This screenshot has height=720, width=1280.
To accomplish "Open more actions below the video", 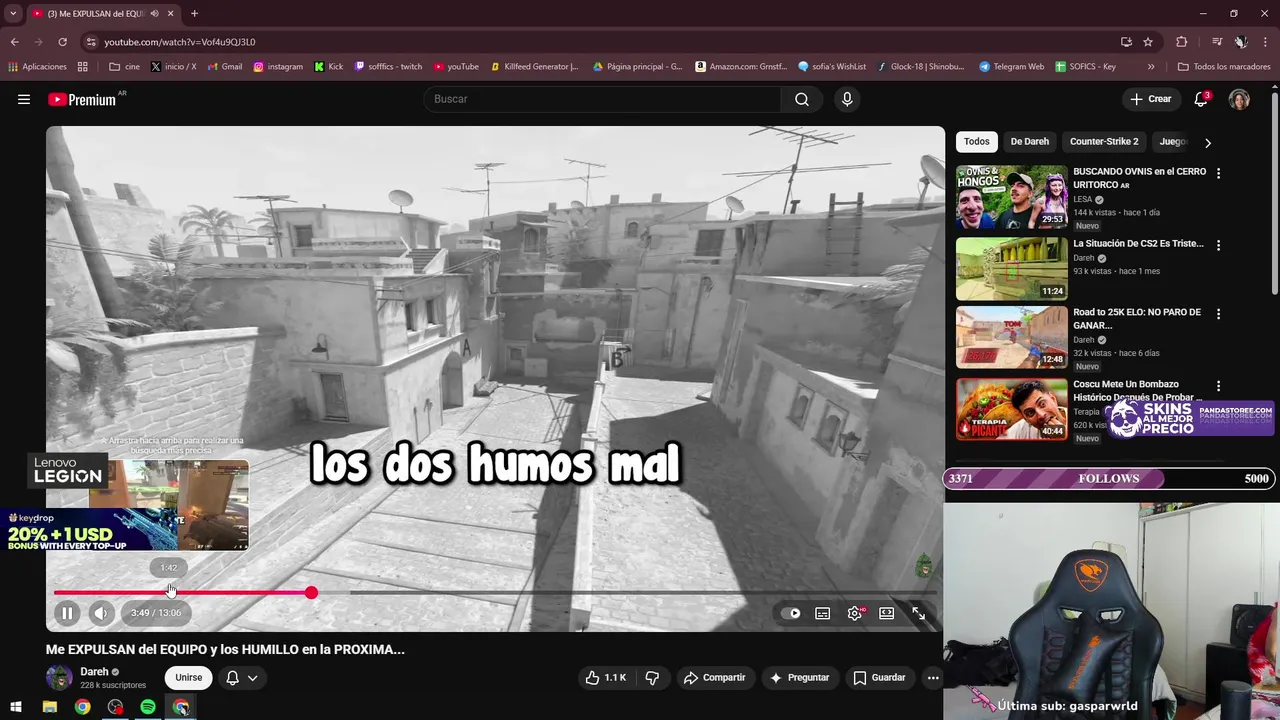I will [x=933, y=678].
